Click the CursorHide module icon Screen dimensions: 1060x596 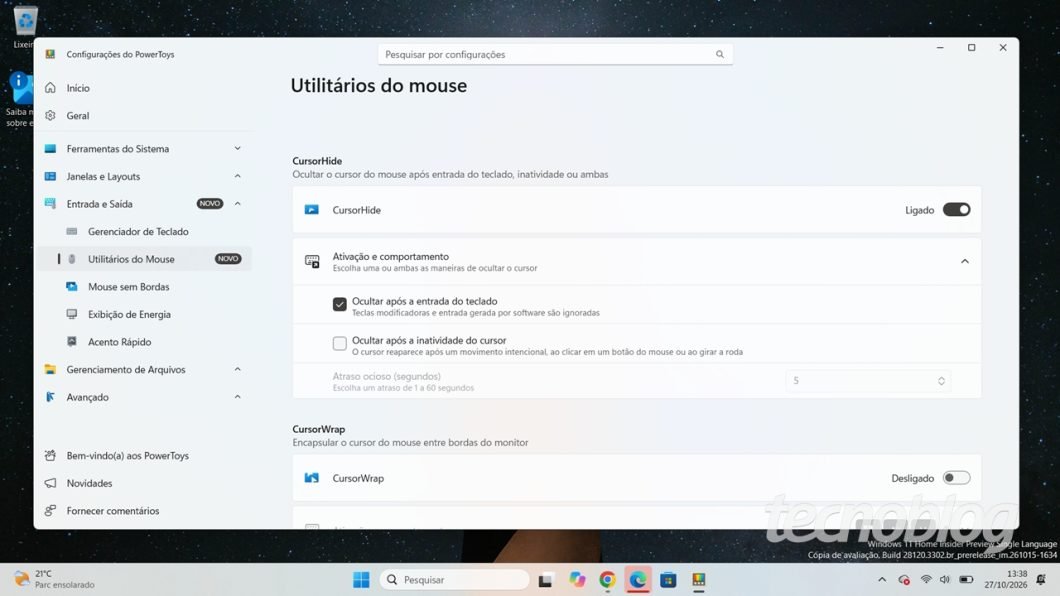312,210
